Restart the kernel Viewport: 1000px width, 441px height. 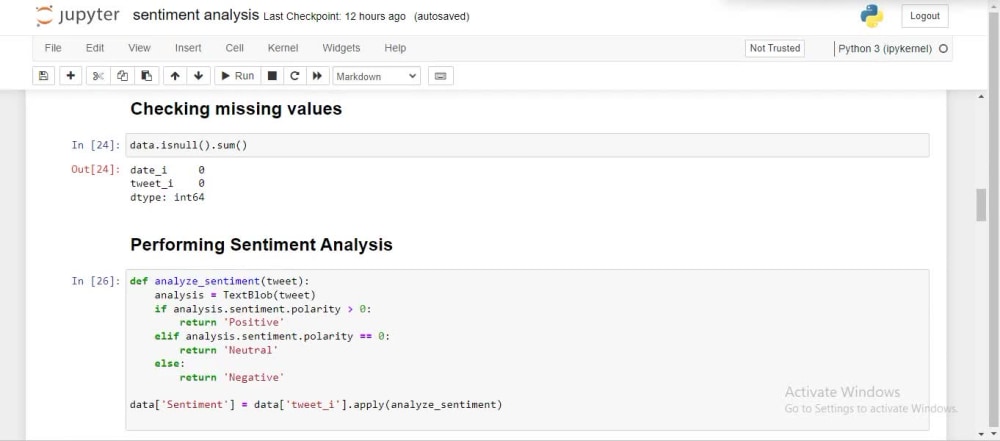(295, 76)
